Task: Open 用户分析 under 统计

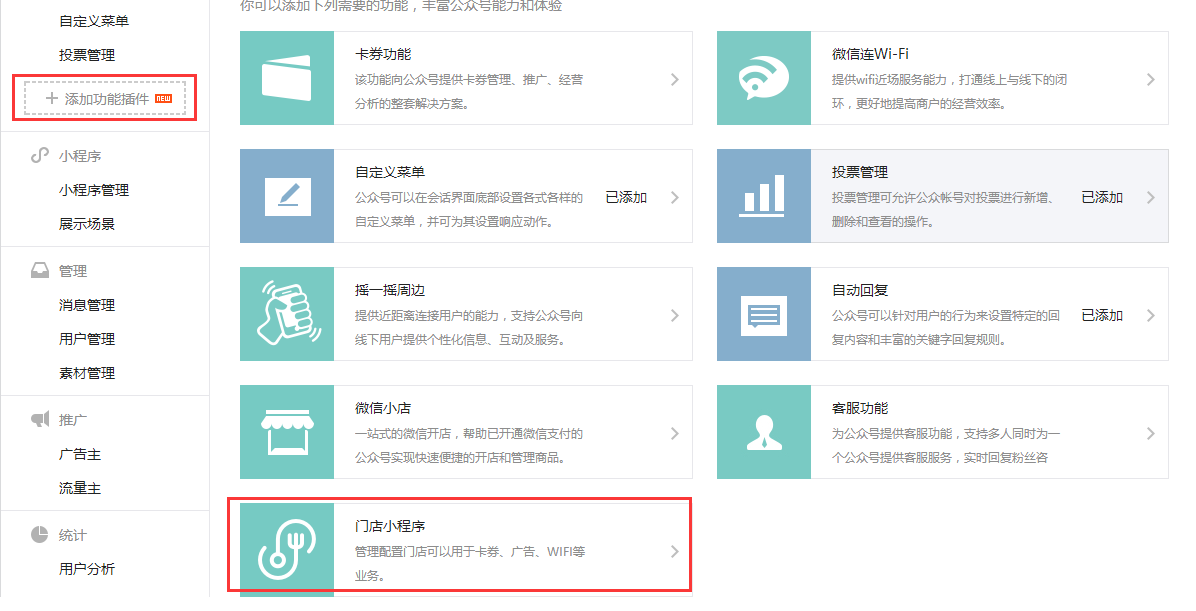Action: (87, 569)
